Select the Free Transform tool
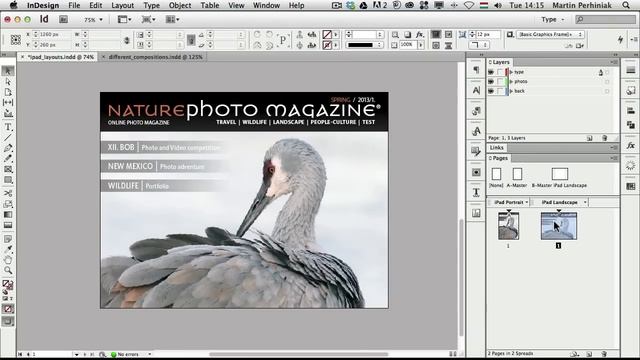This screenshot has height=360, width=640. click(8, 204)
